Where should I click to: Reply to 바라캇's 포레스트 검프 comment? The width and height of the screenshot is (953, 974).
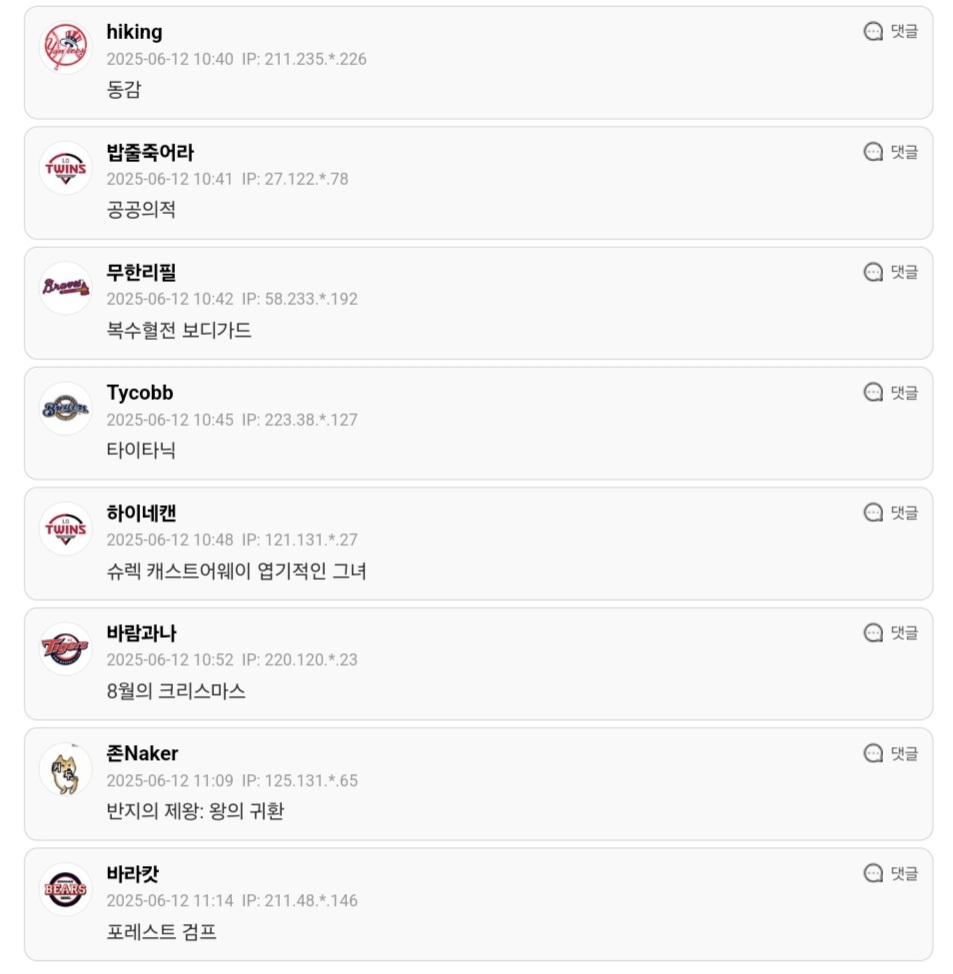[x=890, y=873]
